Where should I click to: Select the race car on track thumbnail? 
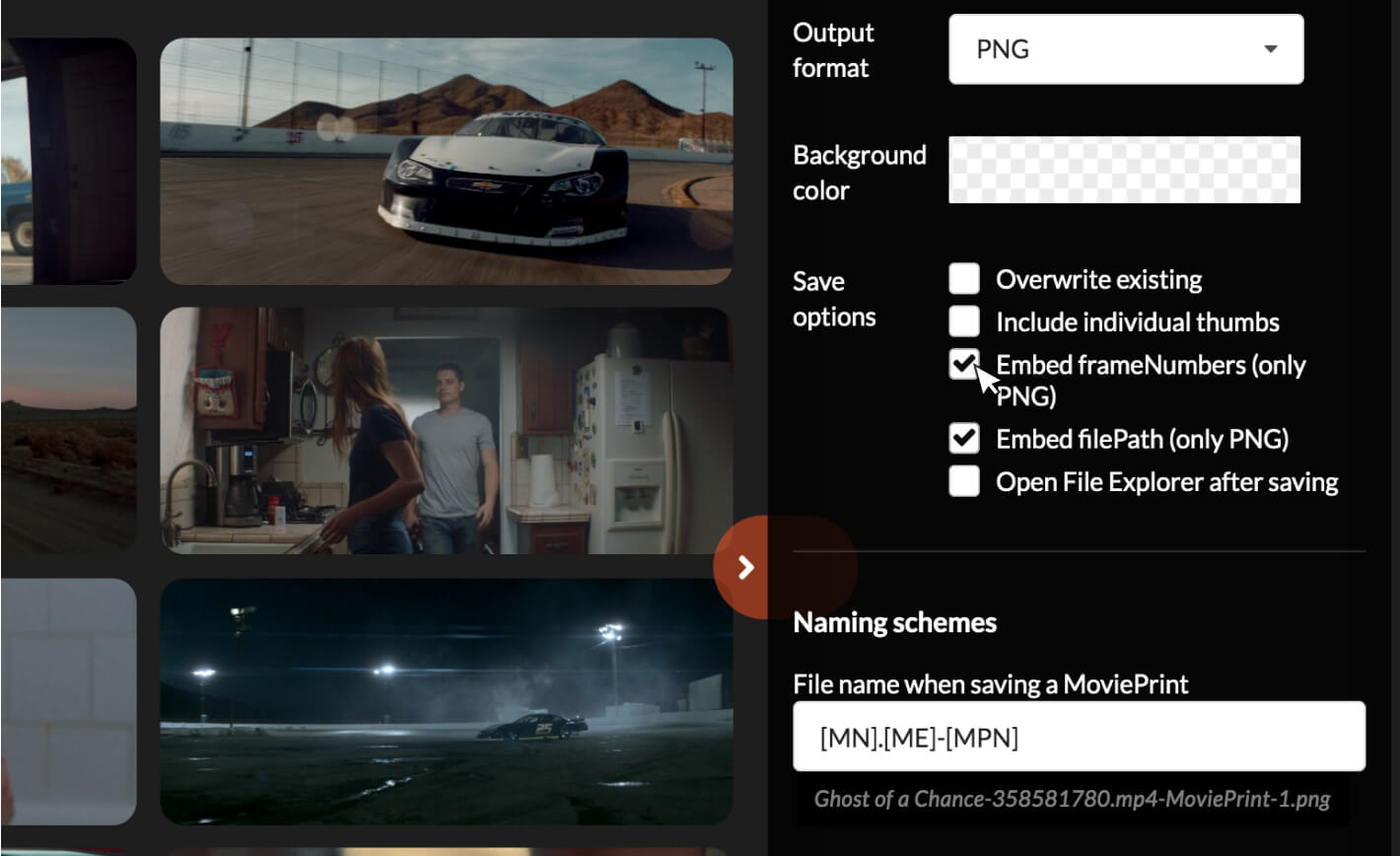(447, 162)
